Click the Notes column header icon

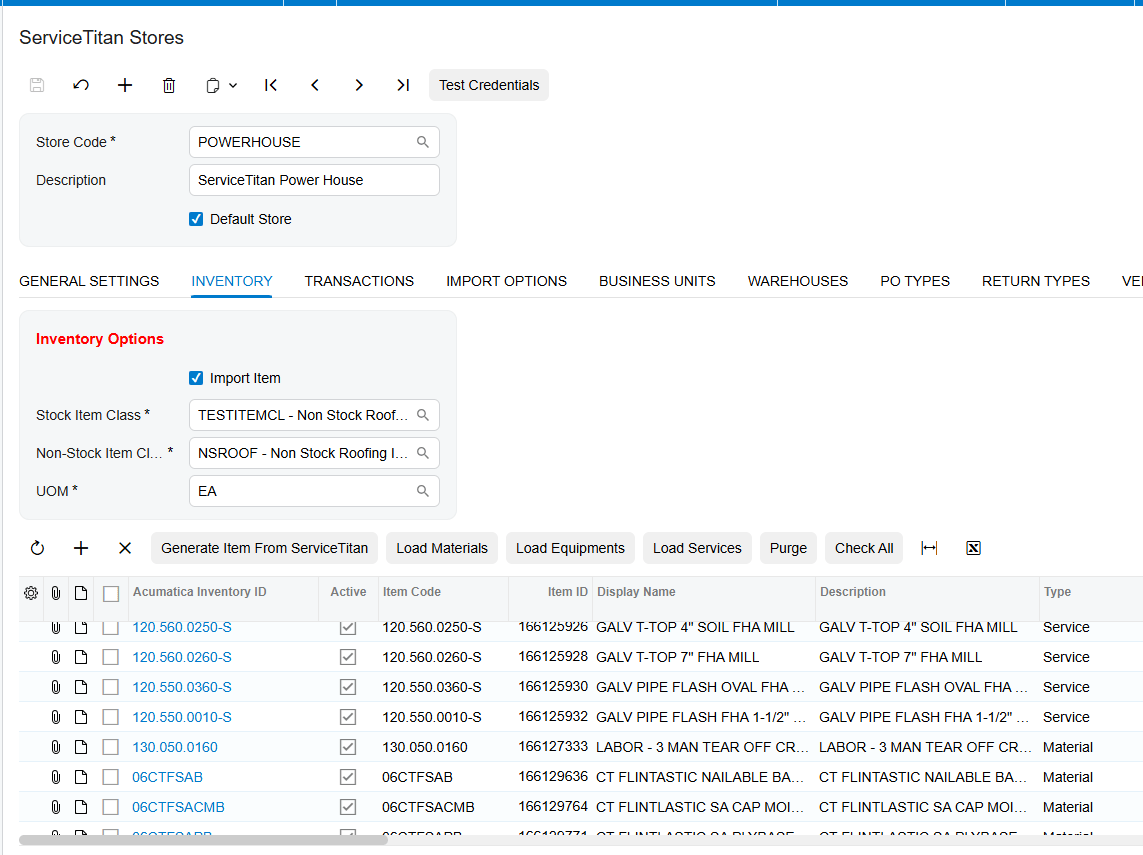click(81, 593)
